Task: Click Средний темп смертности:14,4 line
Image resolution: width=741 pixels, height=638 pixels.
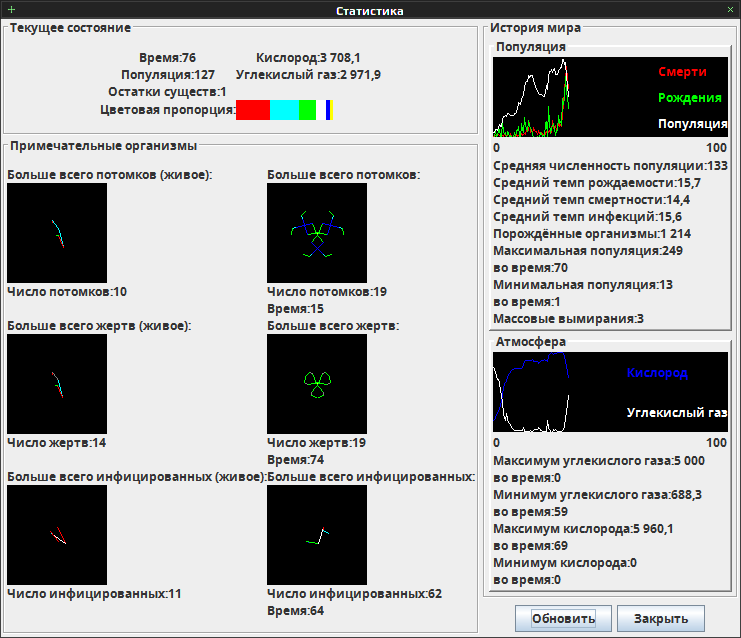Action: [x=592, y=200]
